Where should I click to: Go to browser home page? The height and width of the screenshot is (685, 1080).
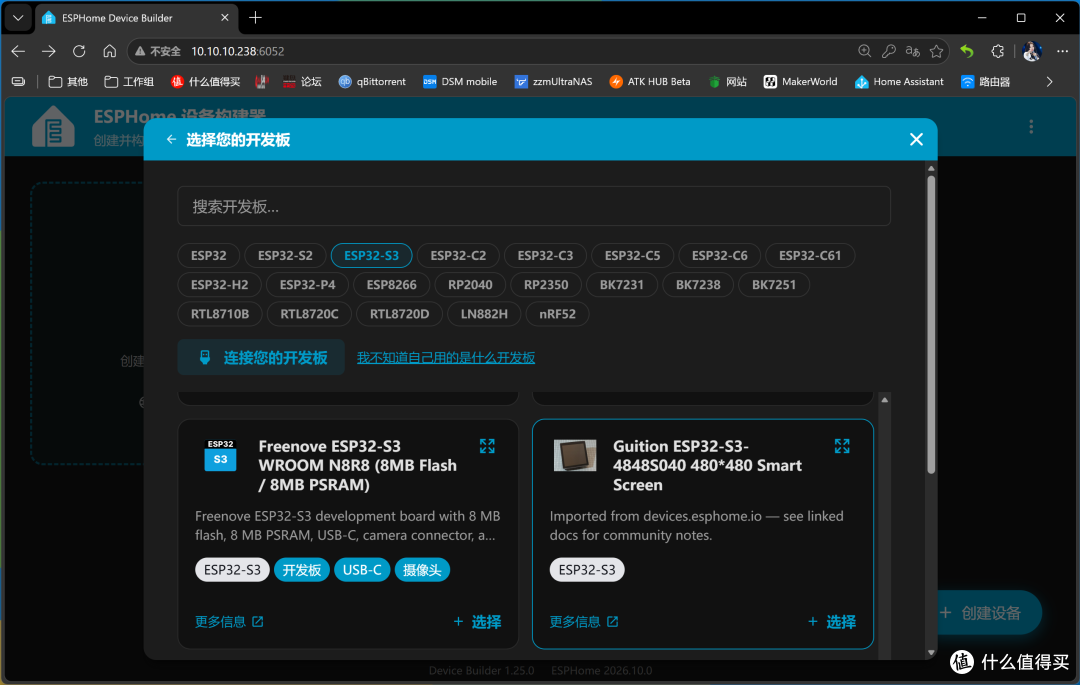[x=110, y=51]
